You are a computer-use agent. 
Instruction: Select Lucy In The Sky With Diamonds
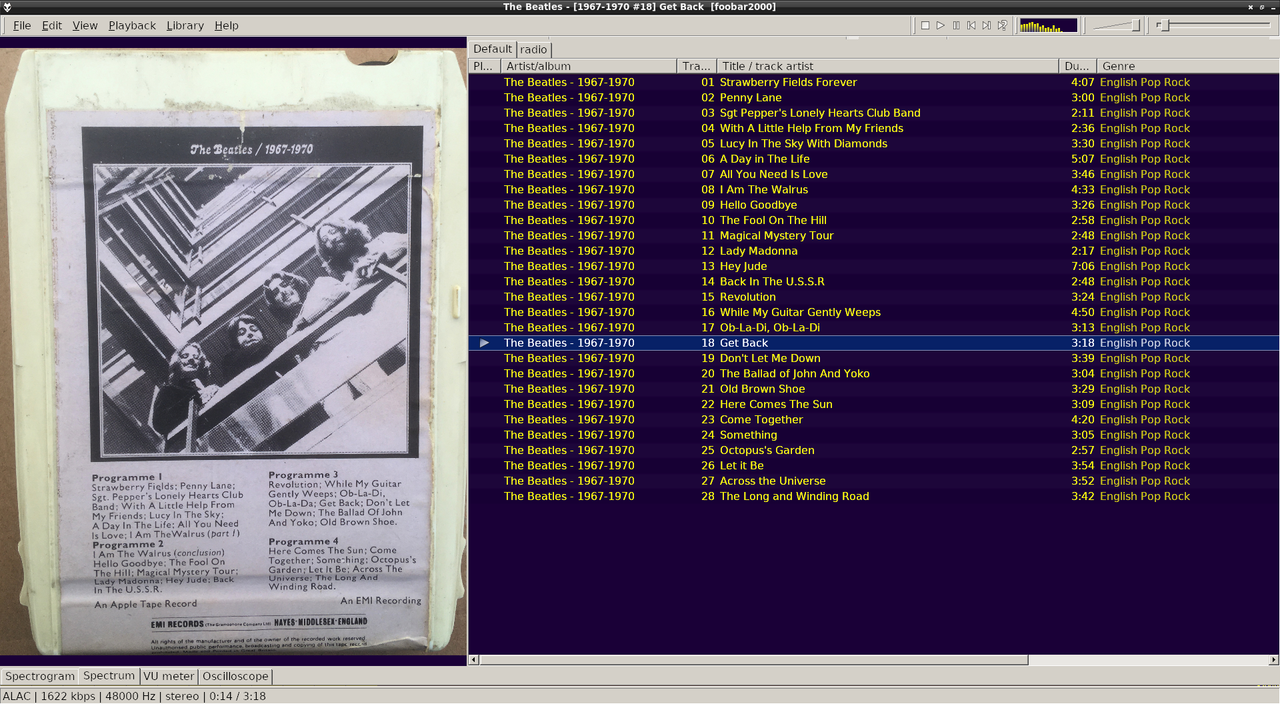874,144
